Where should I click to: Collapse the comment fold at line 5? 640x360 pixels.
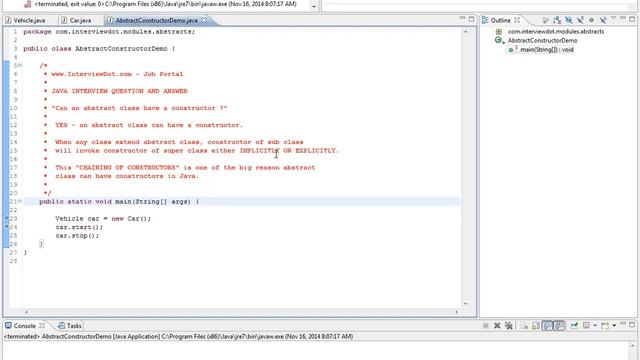point(20,65)
